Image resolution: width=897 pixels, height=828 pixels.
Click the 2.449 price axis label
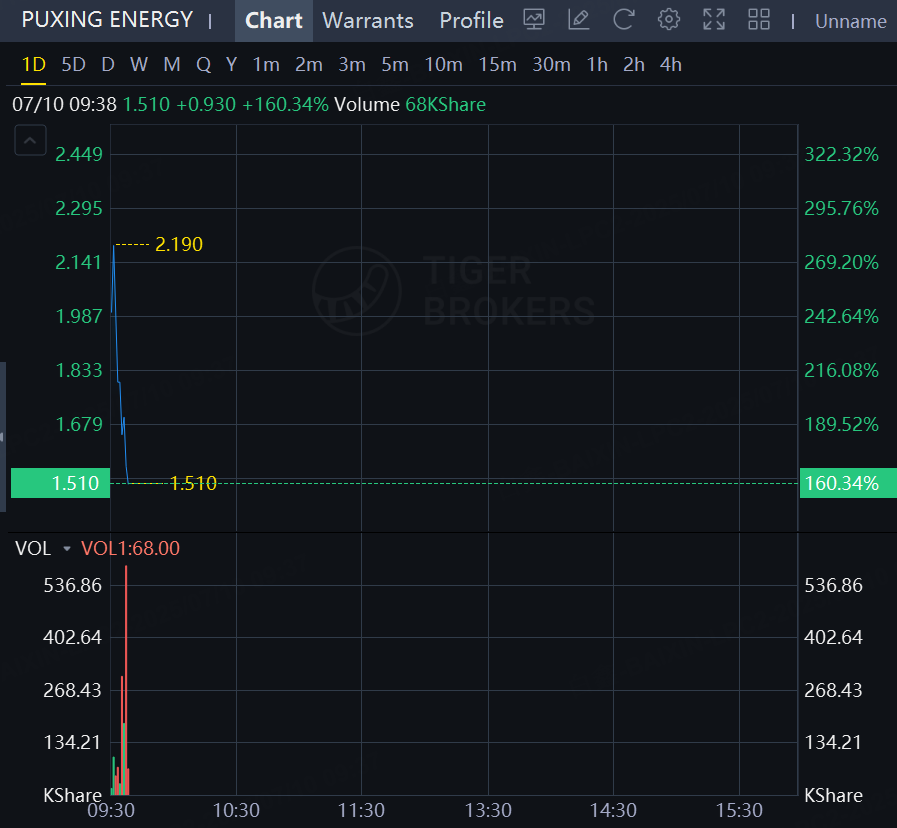click(x=78, y=154)
